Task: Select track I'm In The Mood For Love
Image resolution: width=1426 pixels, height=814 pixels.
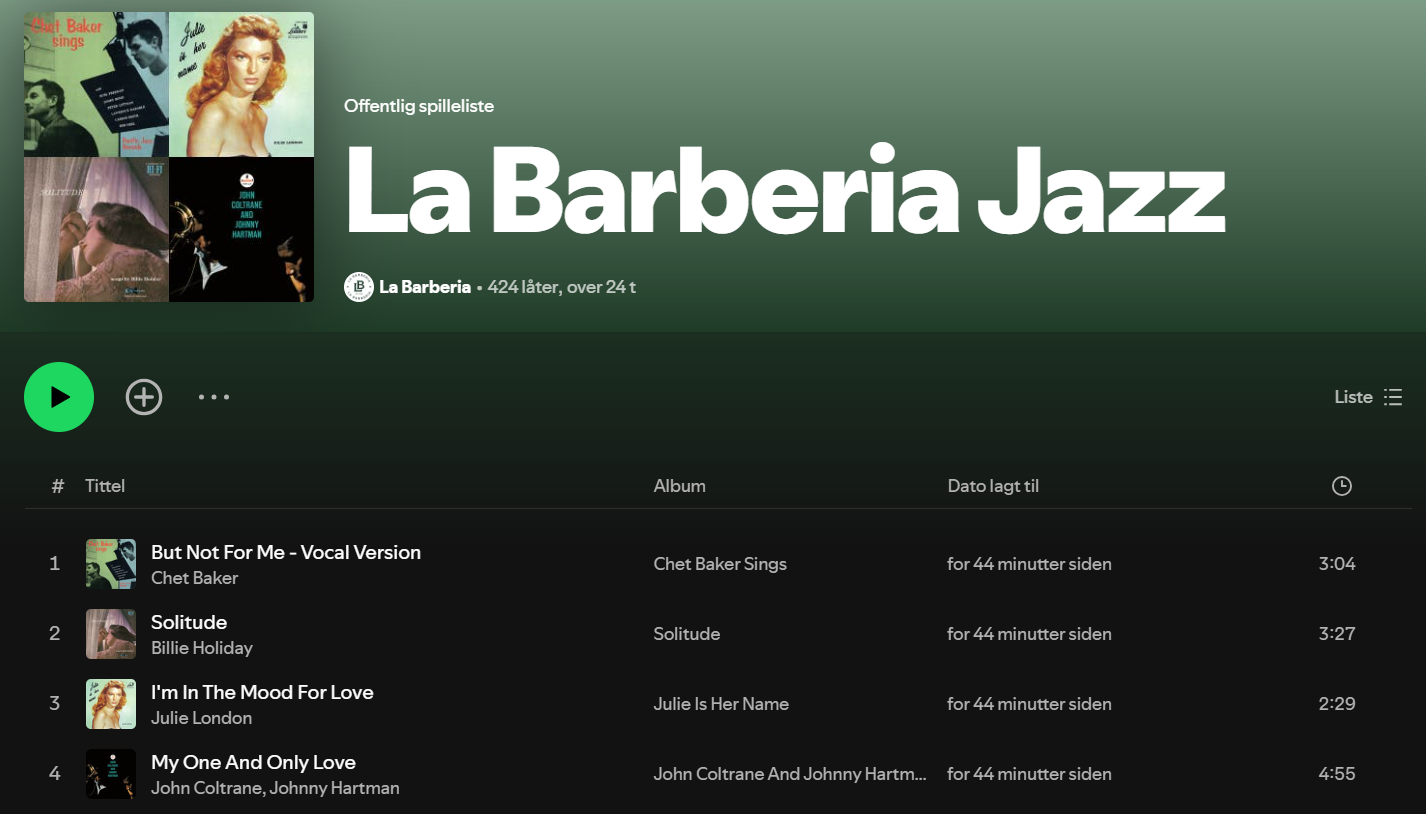Action: tap(262, 692)
